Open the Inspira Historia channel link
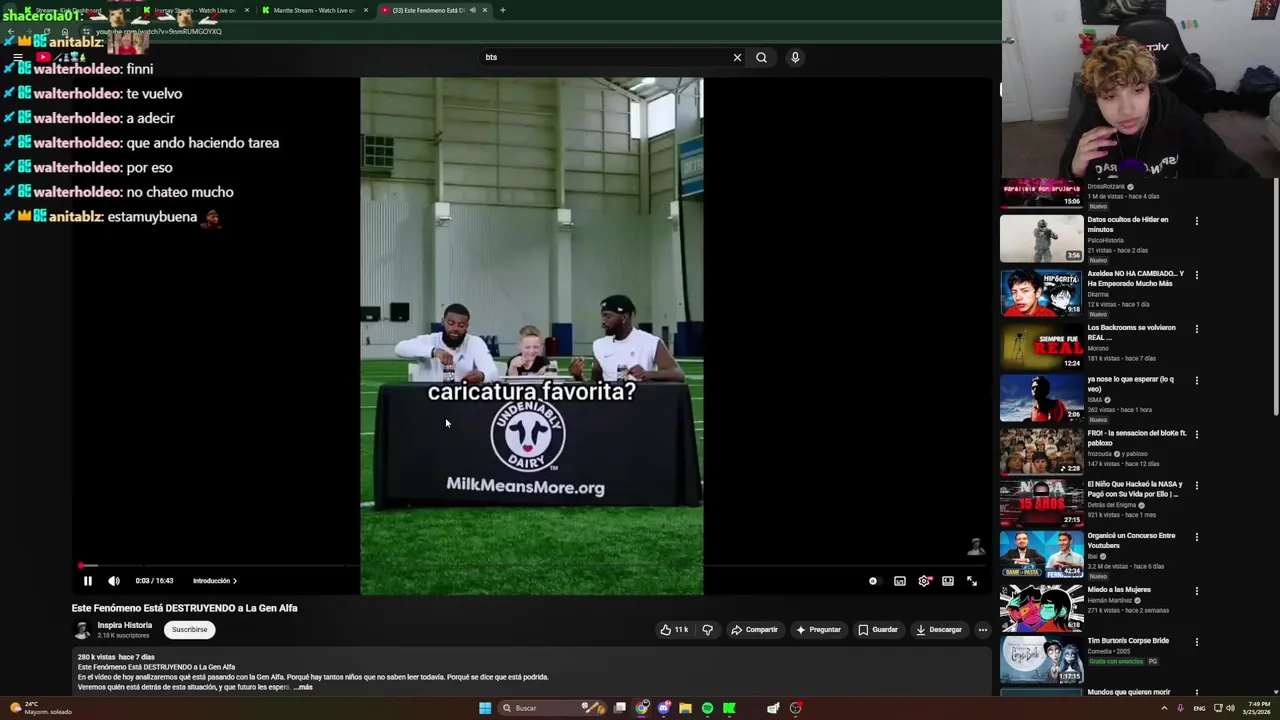The height and width of the screenshot is (720, 1280). click(x=125, y=625)
